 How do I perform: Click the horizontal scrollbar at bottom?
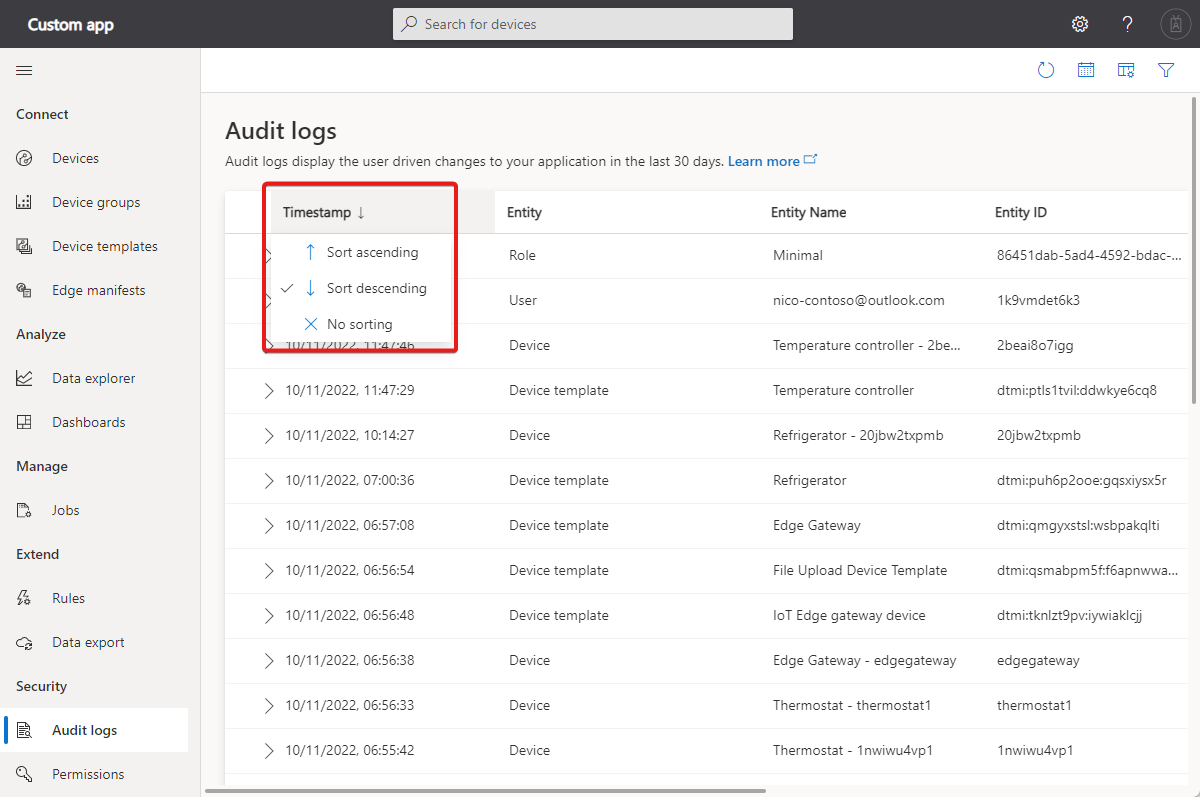[485, 790]
